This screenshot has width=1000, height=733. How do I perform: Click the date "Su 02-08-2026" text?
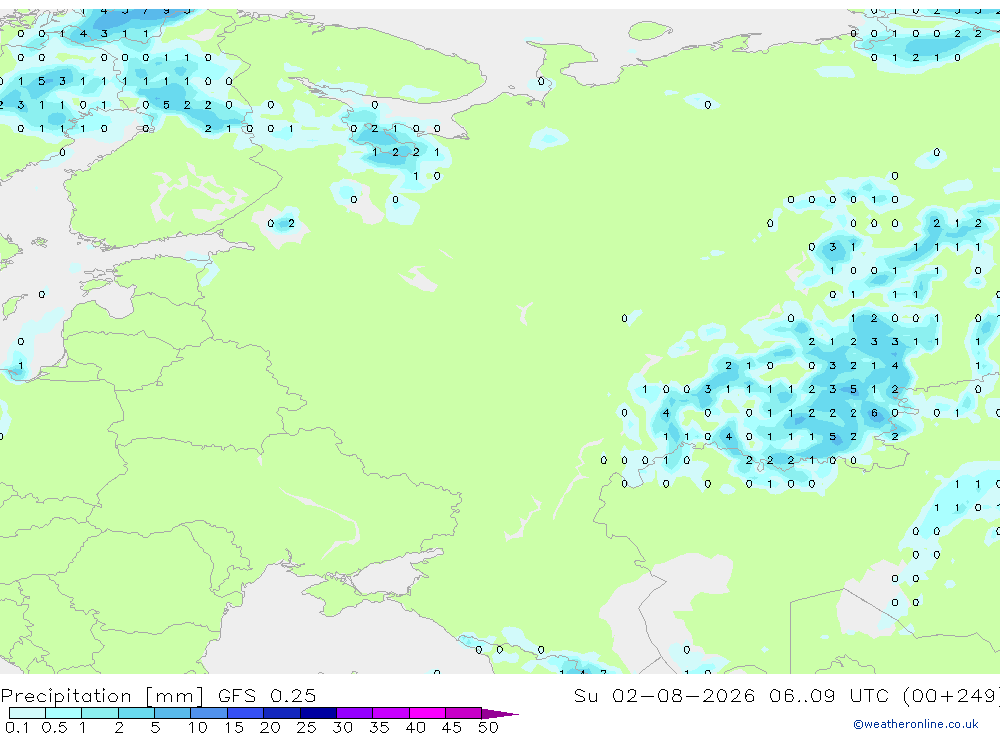click(x=664, y=695)
